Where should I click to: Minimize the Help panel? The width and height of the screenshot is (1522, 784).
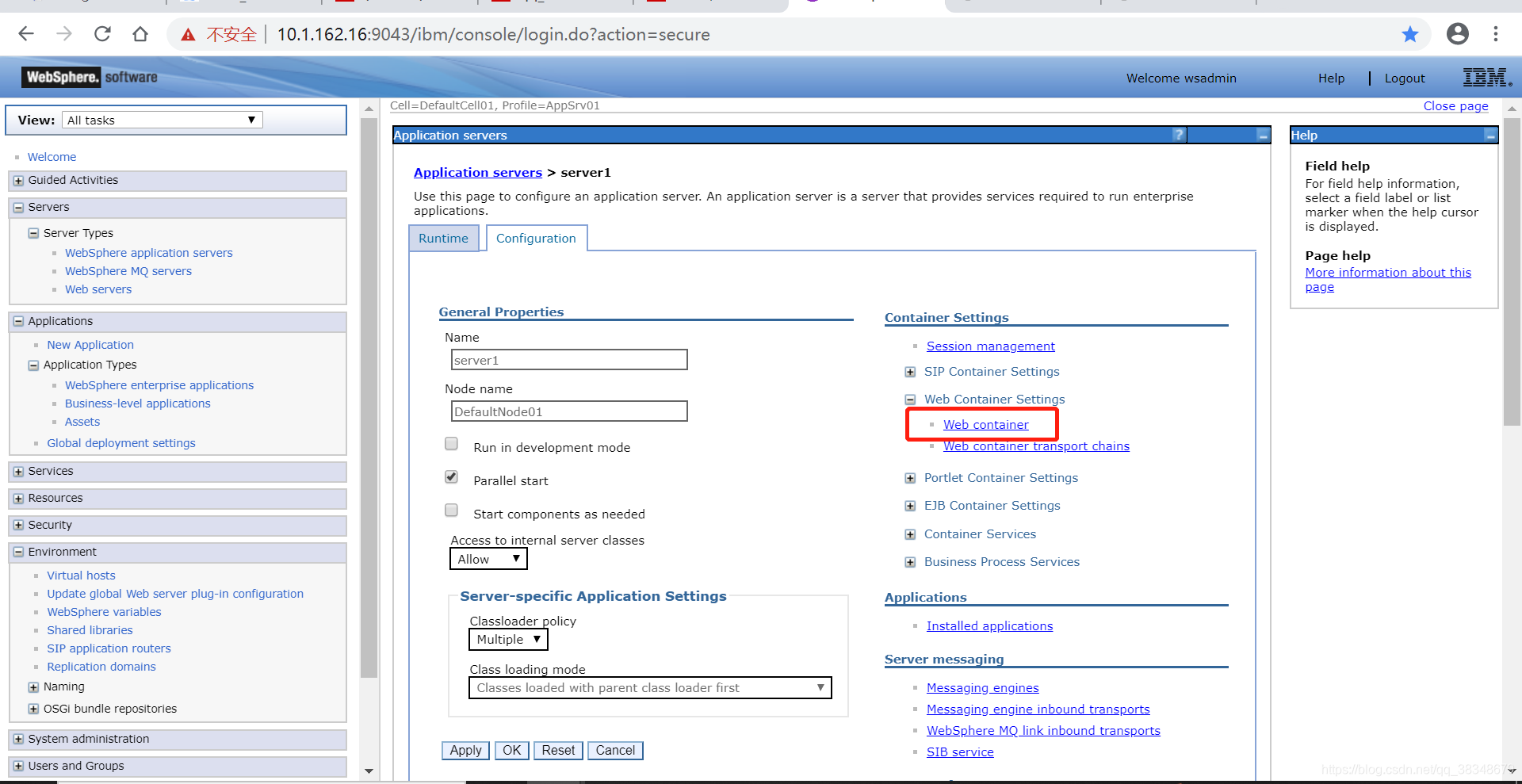1490,136
